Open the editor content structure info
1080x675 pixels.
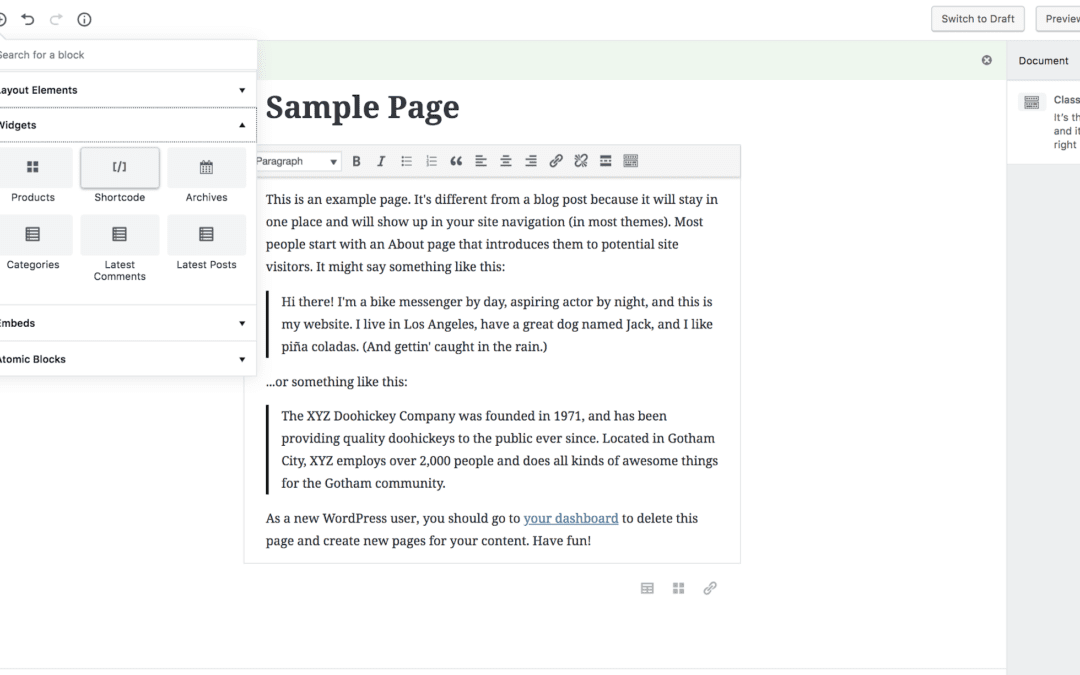84,19
